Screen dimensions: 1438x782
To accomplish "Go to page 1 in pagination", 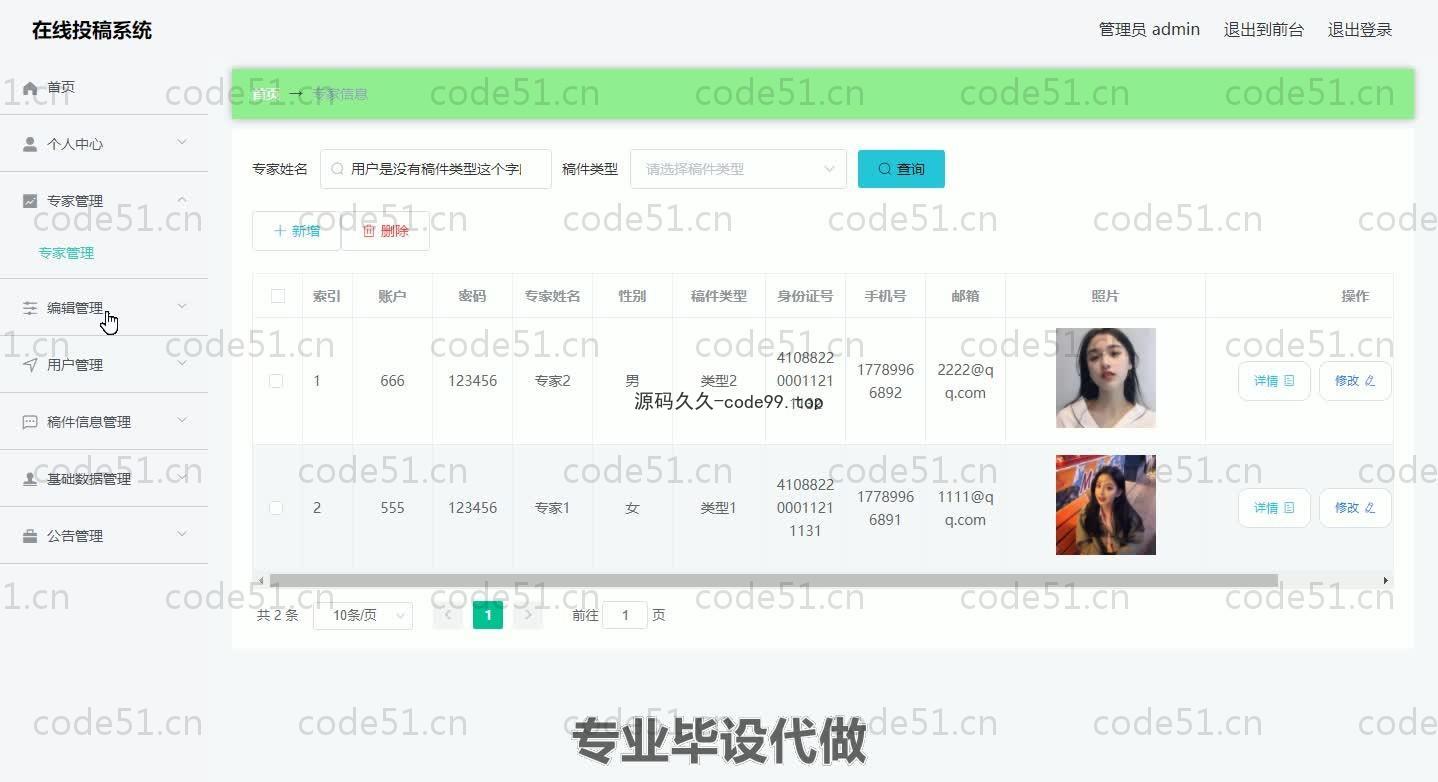I will (488, 615).
